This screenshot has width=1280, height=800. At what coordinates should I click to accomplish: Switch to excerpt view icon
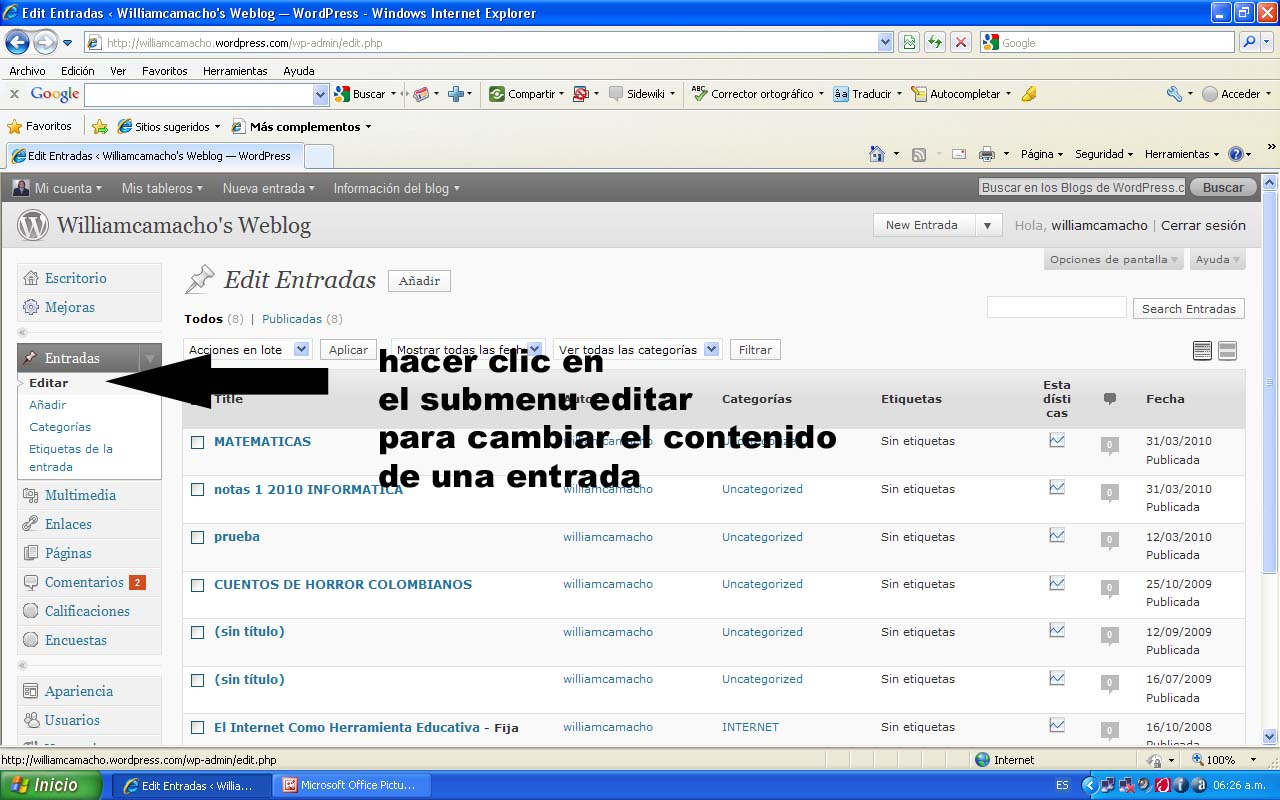coord(1227,350)
